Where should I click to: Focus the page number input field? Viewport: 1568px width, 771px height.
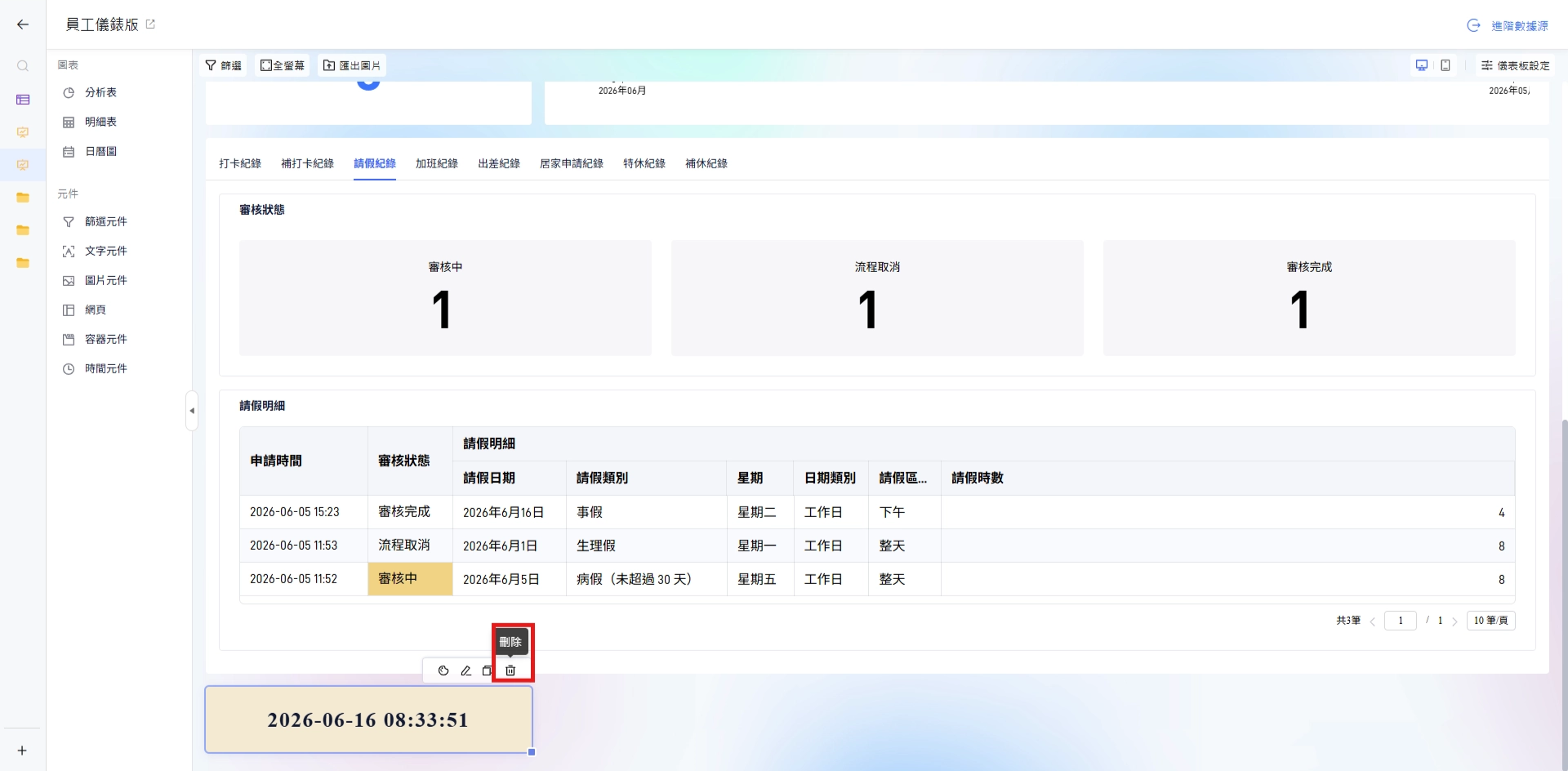(1401, 621)
